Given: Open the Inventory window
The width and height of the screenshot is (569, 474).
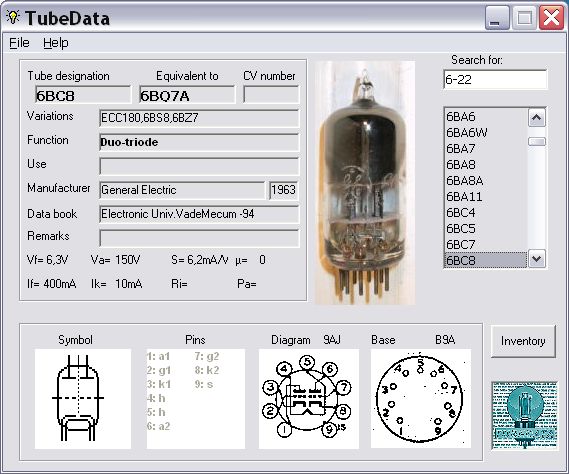Looking at the screenshot, I should 523,341.
